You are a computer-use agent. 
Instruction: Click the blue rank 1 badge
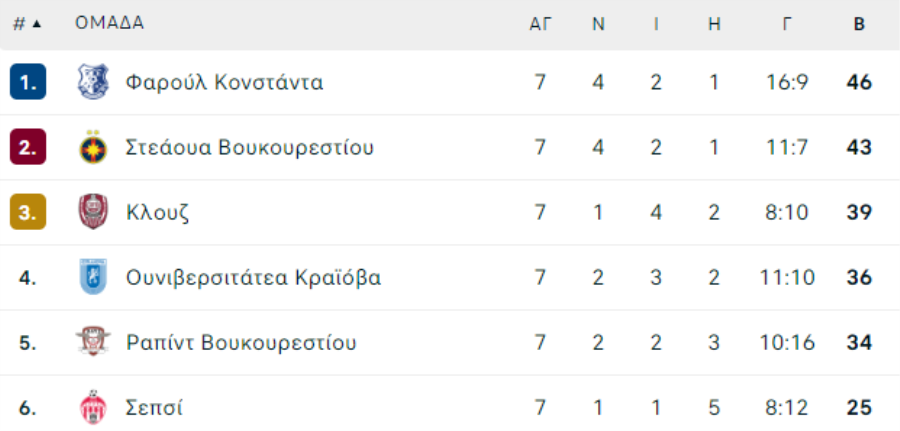point(28,82)
